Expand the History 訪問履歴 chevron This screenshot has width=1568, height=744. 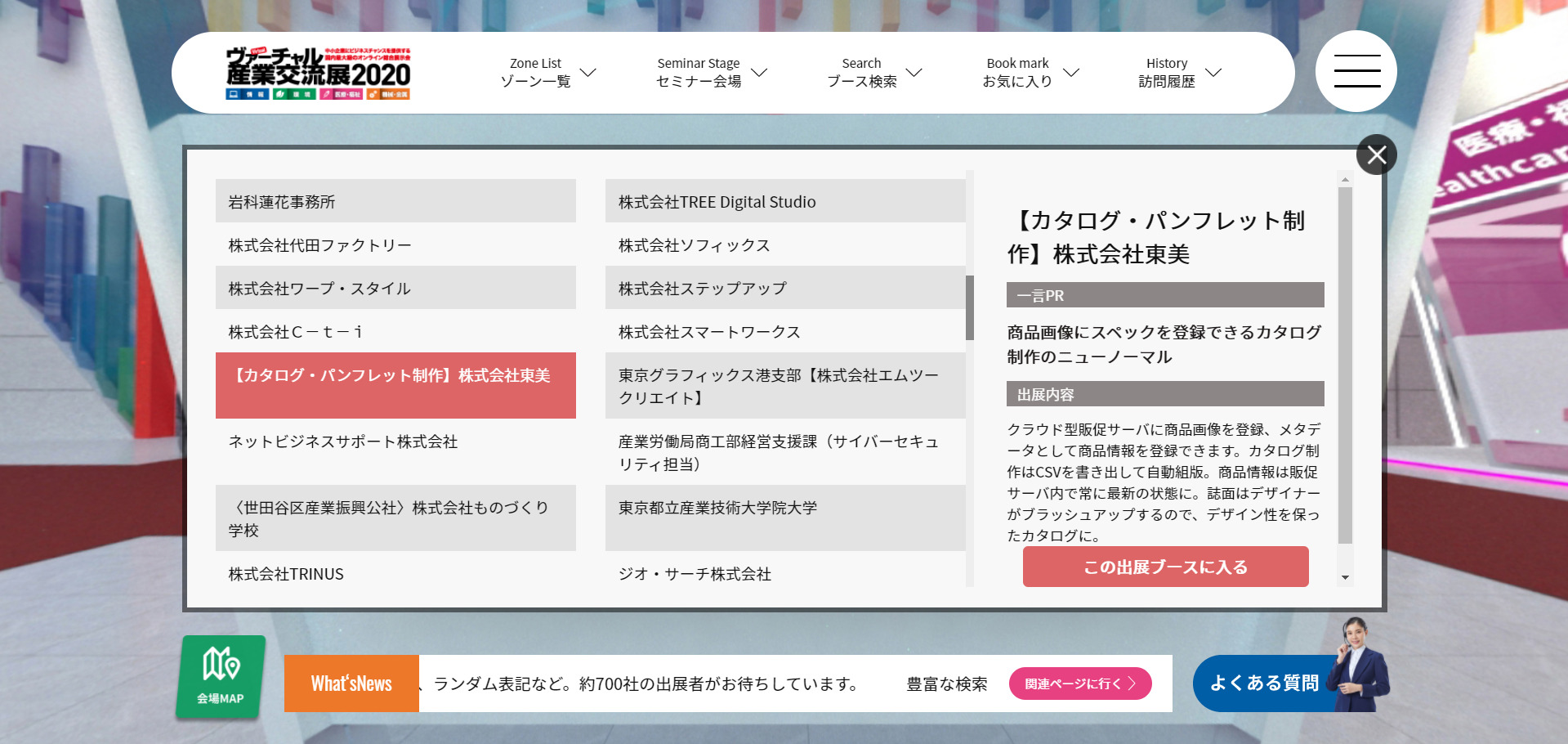click(x=1213, y=72)
